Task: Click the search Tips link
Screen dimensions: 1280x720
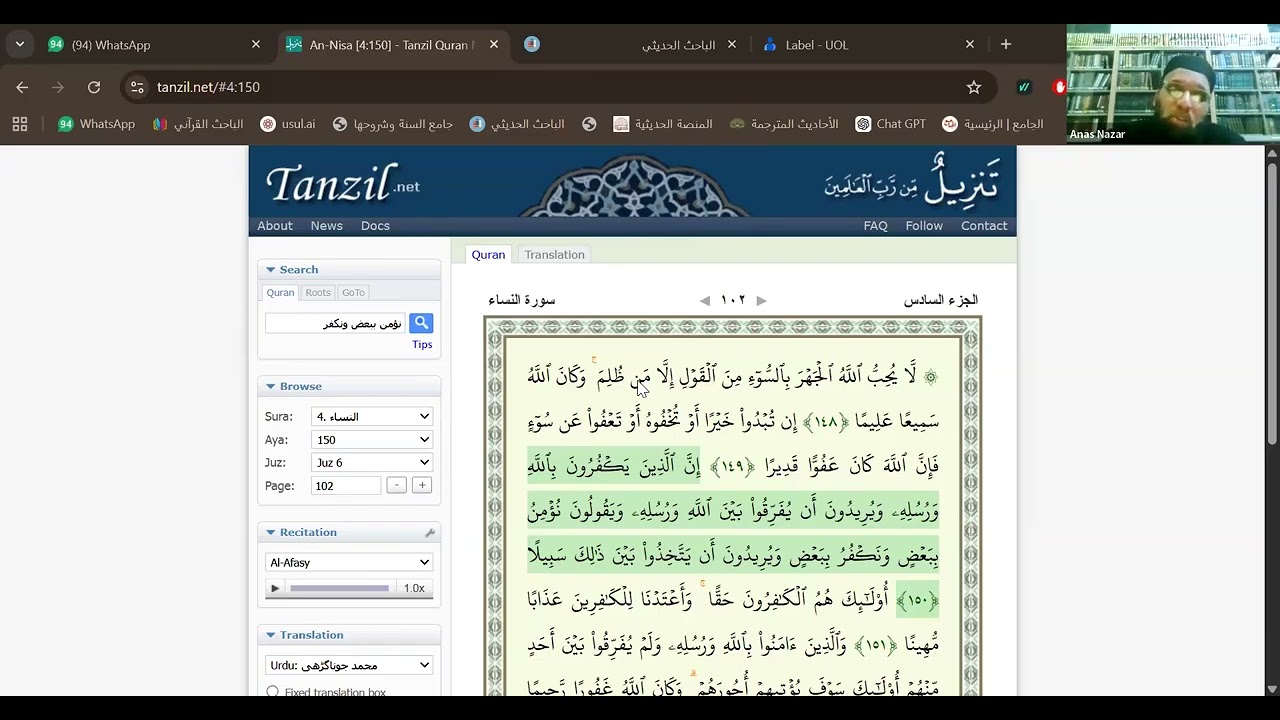Action: pos(422,345)
